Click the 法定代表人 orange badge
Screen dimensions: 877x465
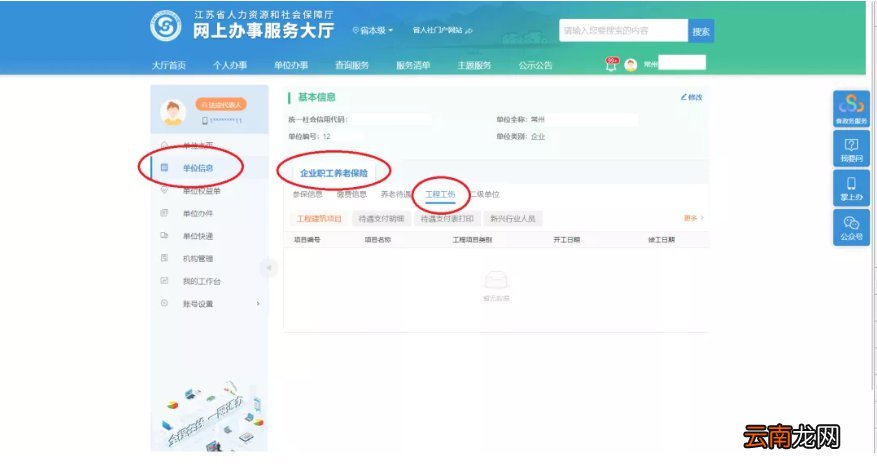(221, 105)
